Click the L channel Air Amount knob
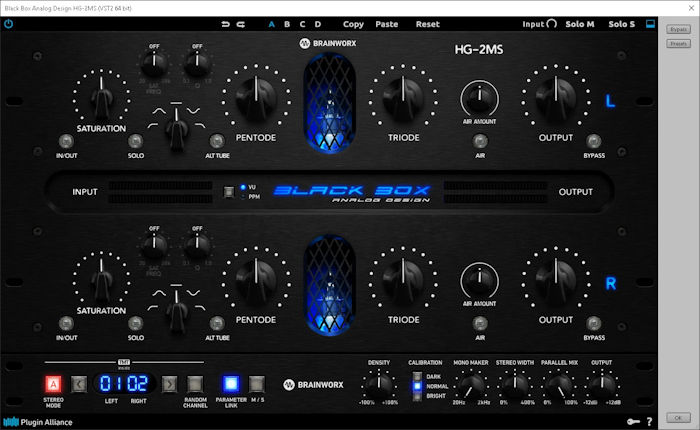Viewport: 700px width, 430px height. (x=480, y=98)
